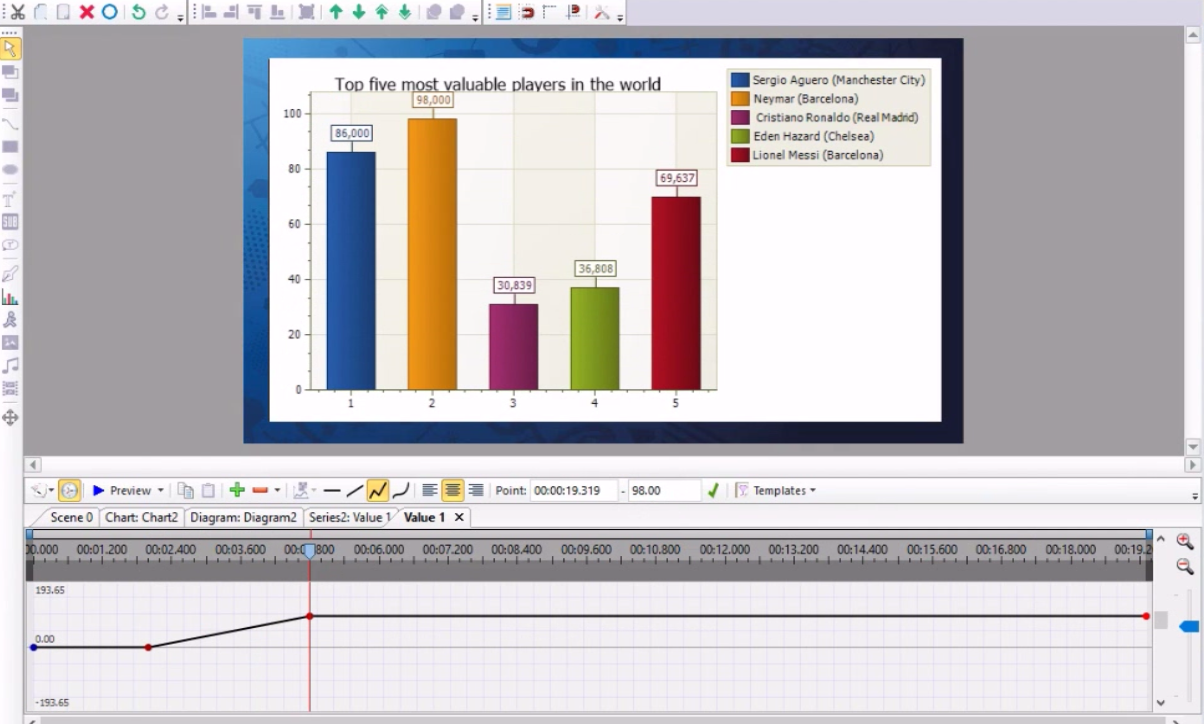Click the green Undo arrow

click(x=139, y=12)
